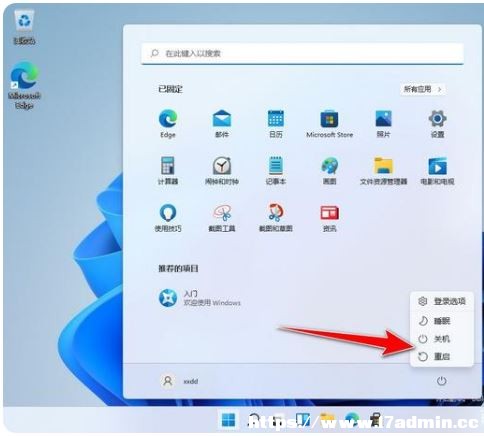Click the power button in Start menu
Screen dimensions: 484x436
tap(441, 381)
